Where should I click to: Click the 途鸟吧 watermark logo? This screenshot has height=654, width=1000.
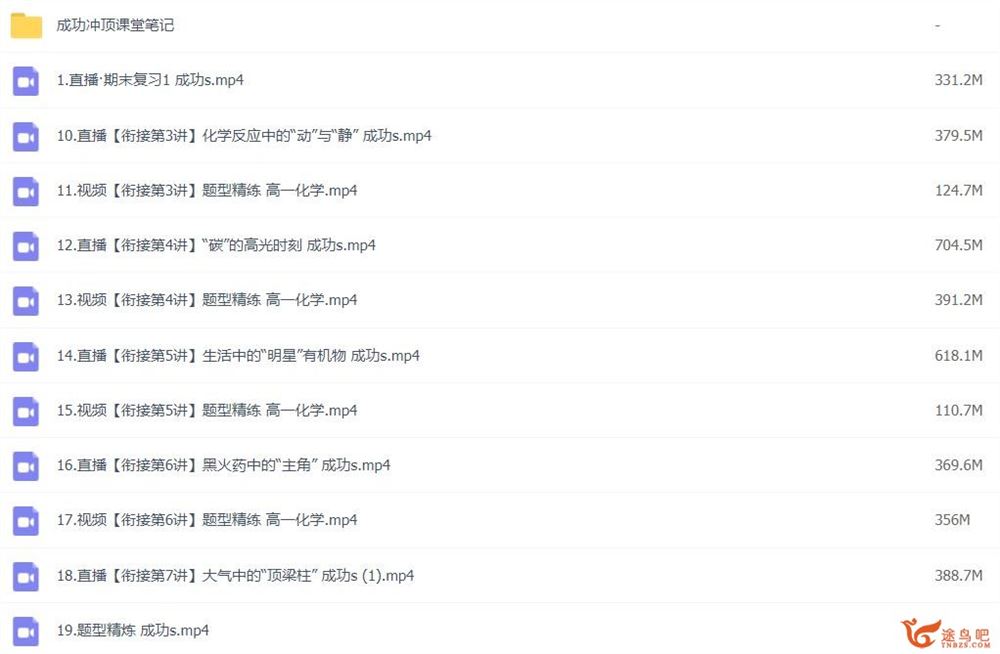point(946,634)
